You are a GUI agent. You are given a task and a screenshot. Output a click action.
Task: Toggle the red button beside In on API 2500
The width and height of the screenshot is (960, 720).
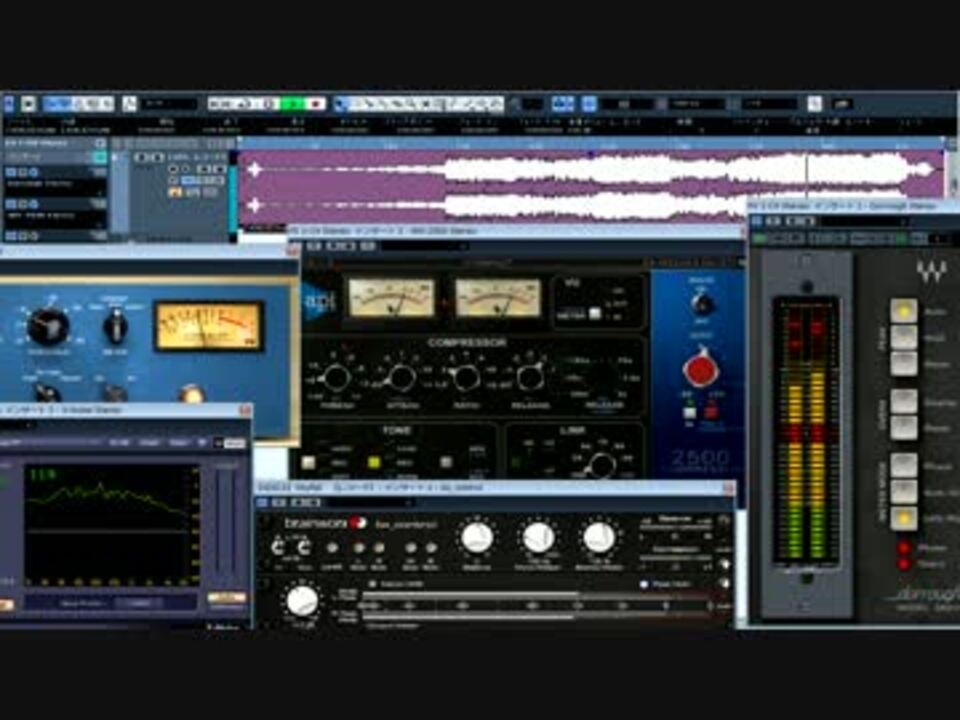(x=712, y=412)
